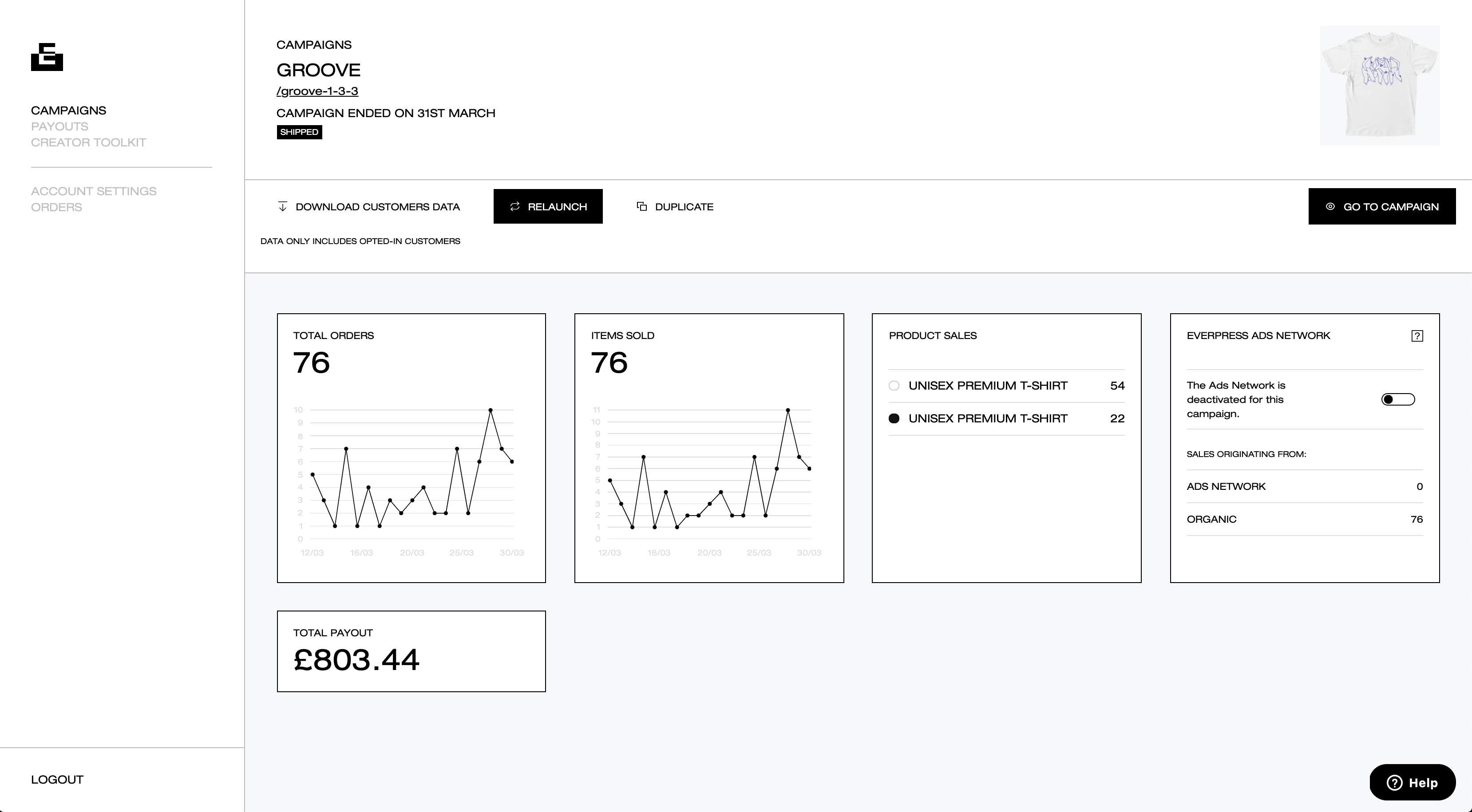The width and height of the screenshot is (1472, 812).
Task: Click the Account Settings option in sidebar
Action: click(x=94, y=191)
